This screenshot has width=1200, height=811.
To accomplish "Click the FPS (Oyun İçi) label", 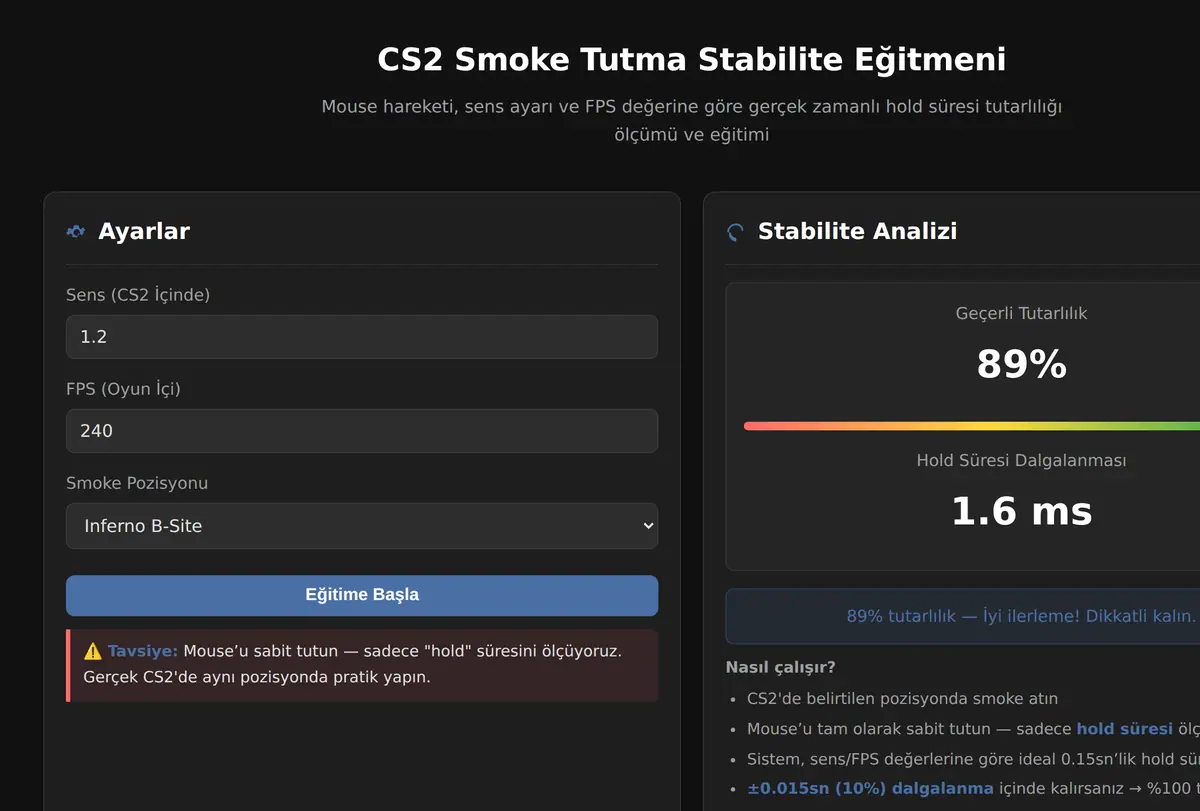I will 123,389.
